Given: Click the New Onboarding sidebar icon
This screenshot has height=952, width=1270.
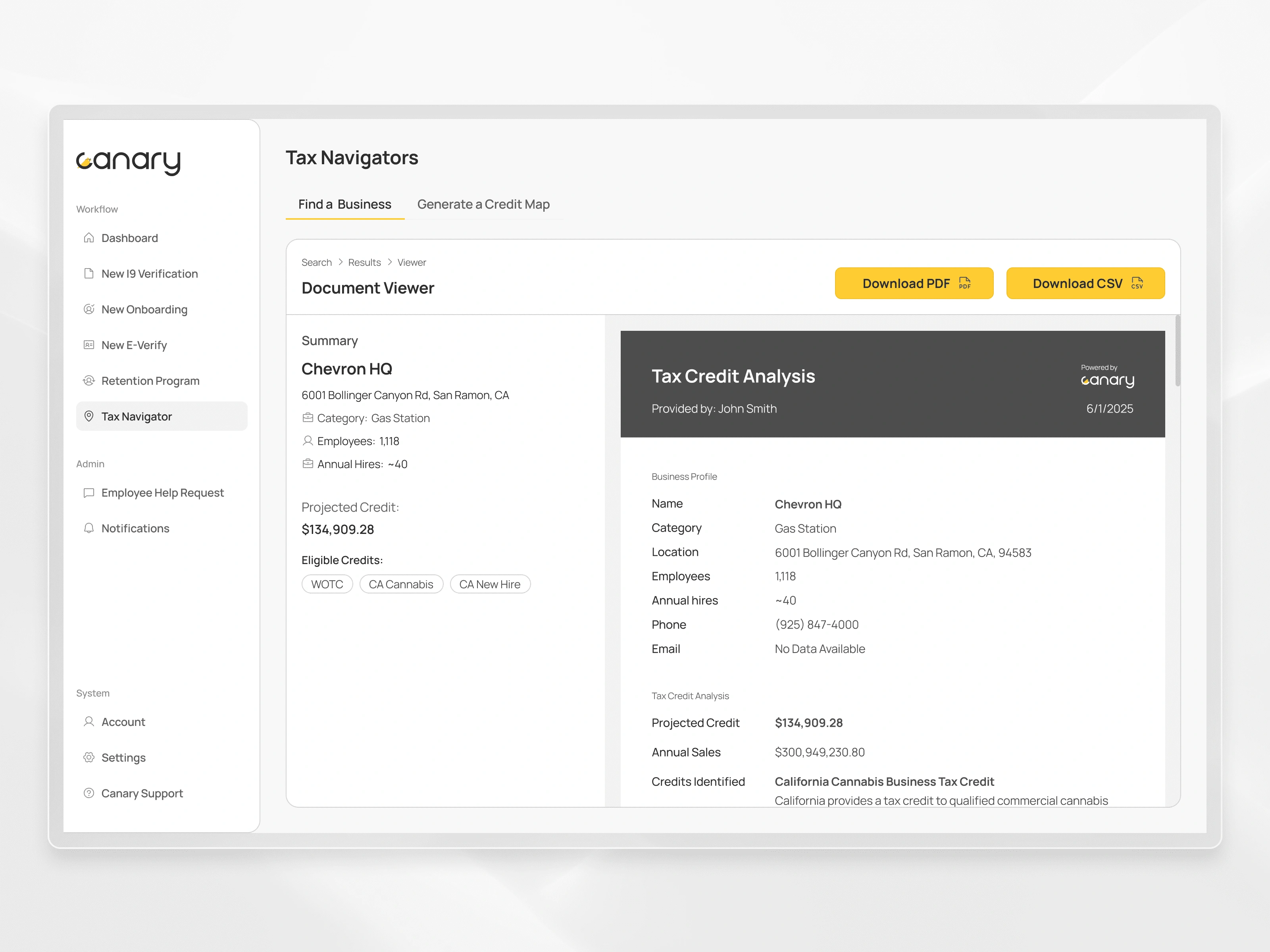Looking at the screenshot, I should [89, 309].
